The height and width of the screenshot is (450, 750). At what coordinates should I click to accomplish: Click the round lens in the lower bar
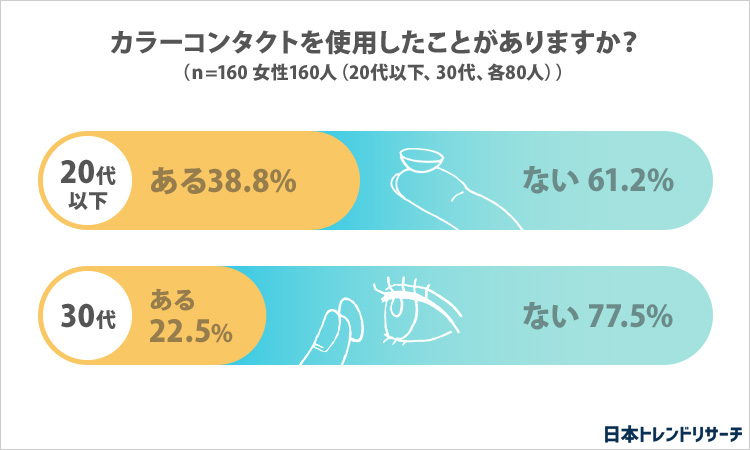[351, 318]
